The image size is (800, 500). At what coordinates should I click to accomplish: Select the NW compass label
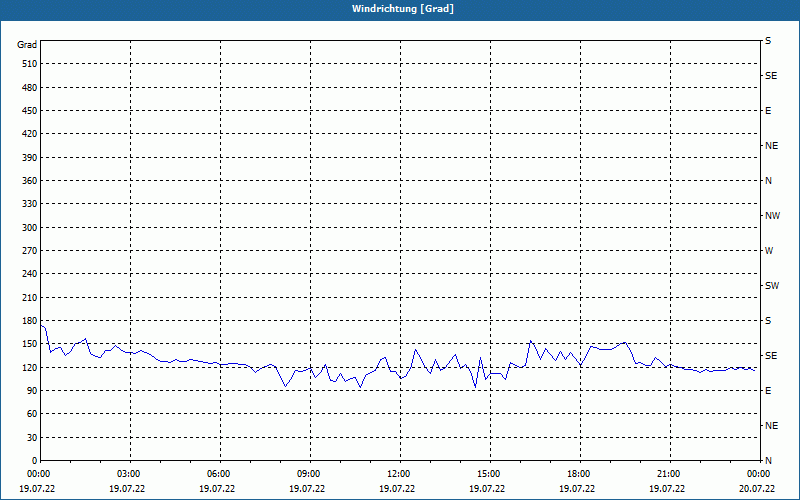[x=772, y=216]
